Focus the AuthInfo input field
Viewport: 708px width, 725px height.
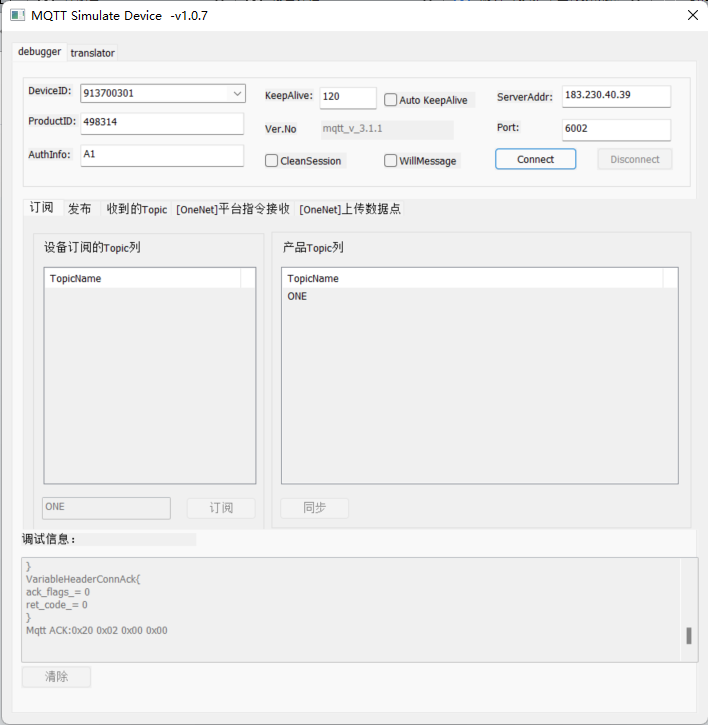162,155
